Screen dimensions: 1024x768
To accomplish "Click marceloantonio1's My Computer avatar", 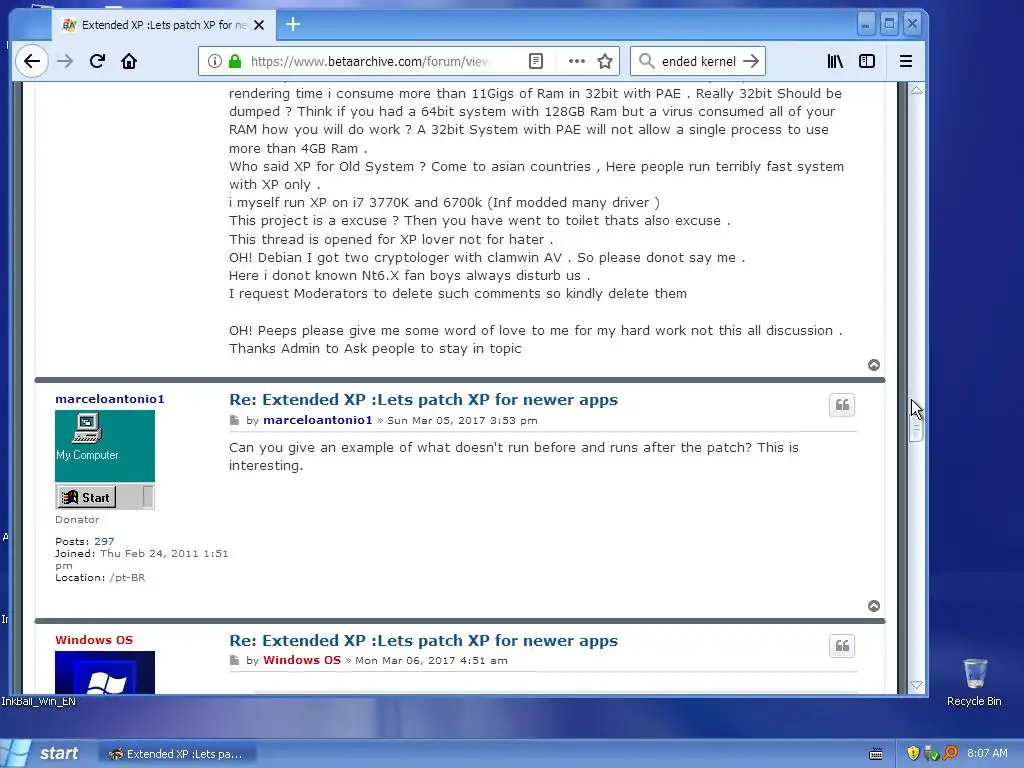I will (x=104, y=460).
